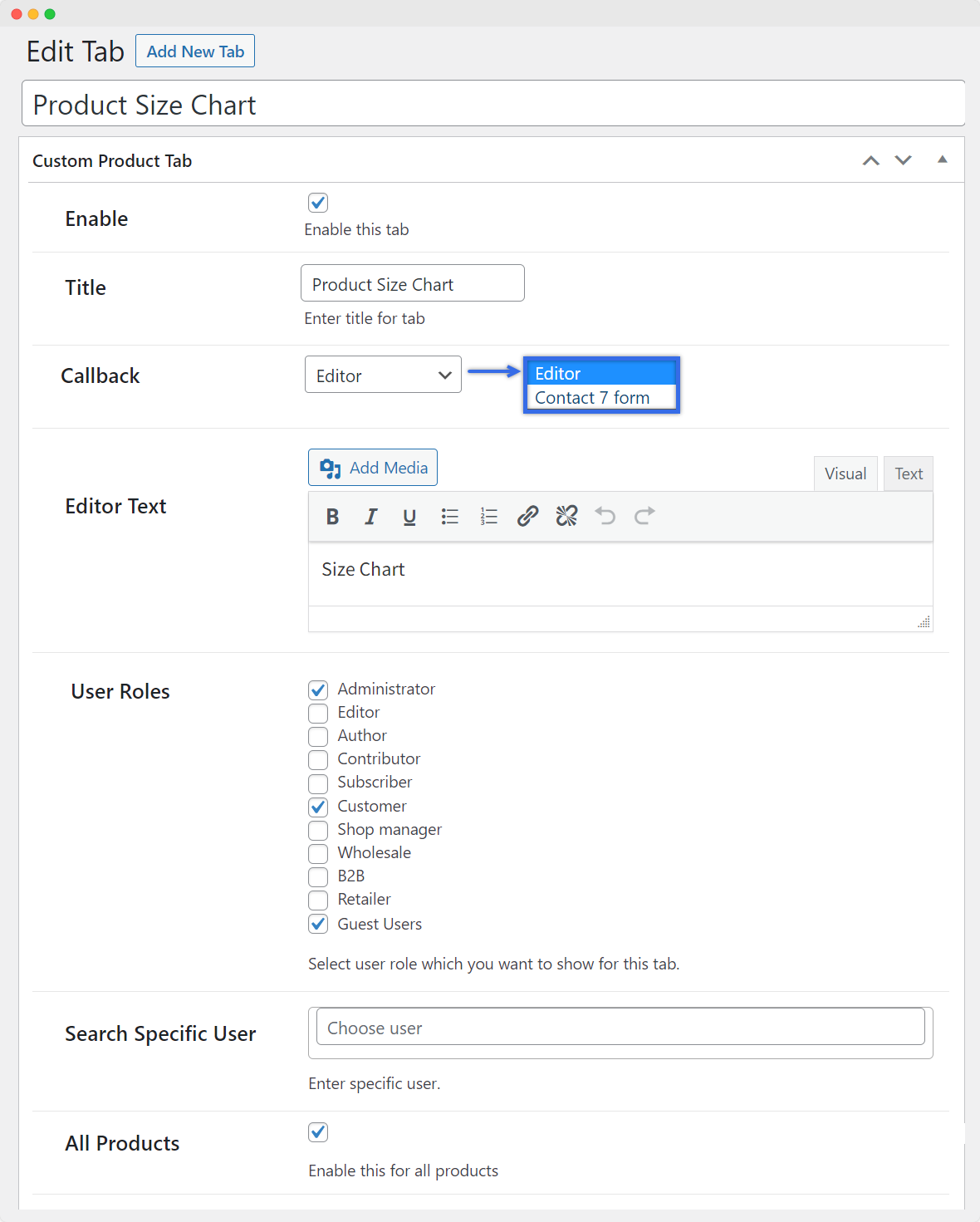This screenshot has height=1222, width=980.
Task: Uncheck the Guest Users role
Action: pyautogui.click(x=318, y=924)
